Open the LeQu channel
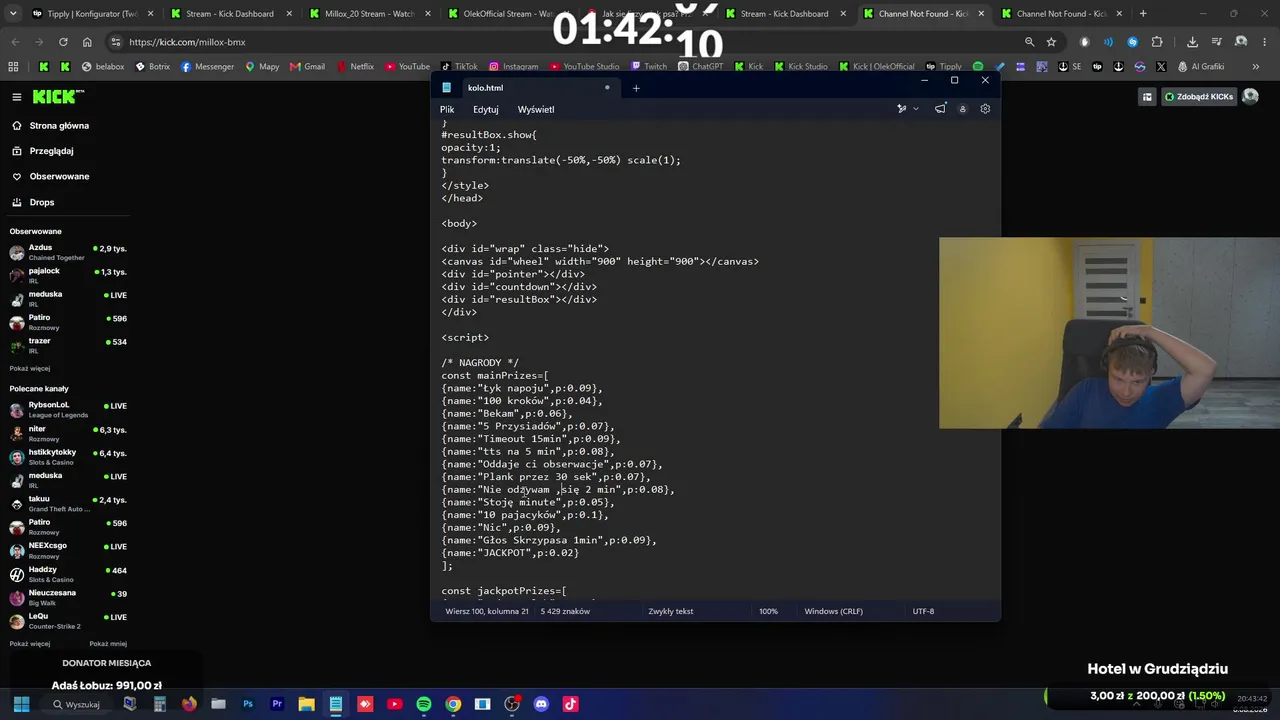 pyautogui.click(x=68, y=620)
